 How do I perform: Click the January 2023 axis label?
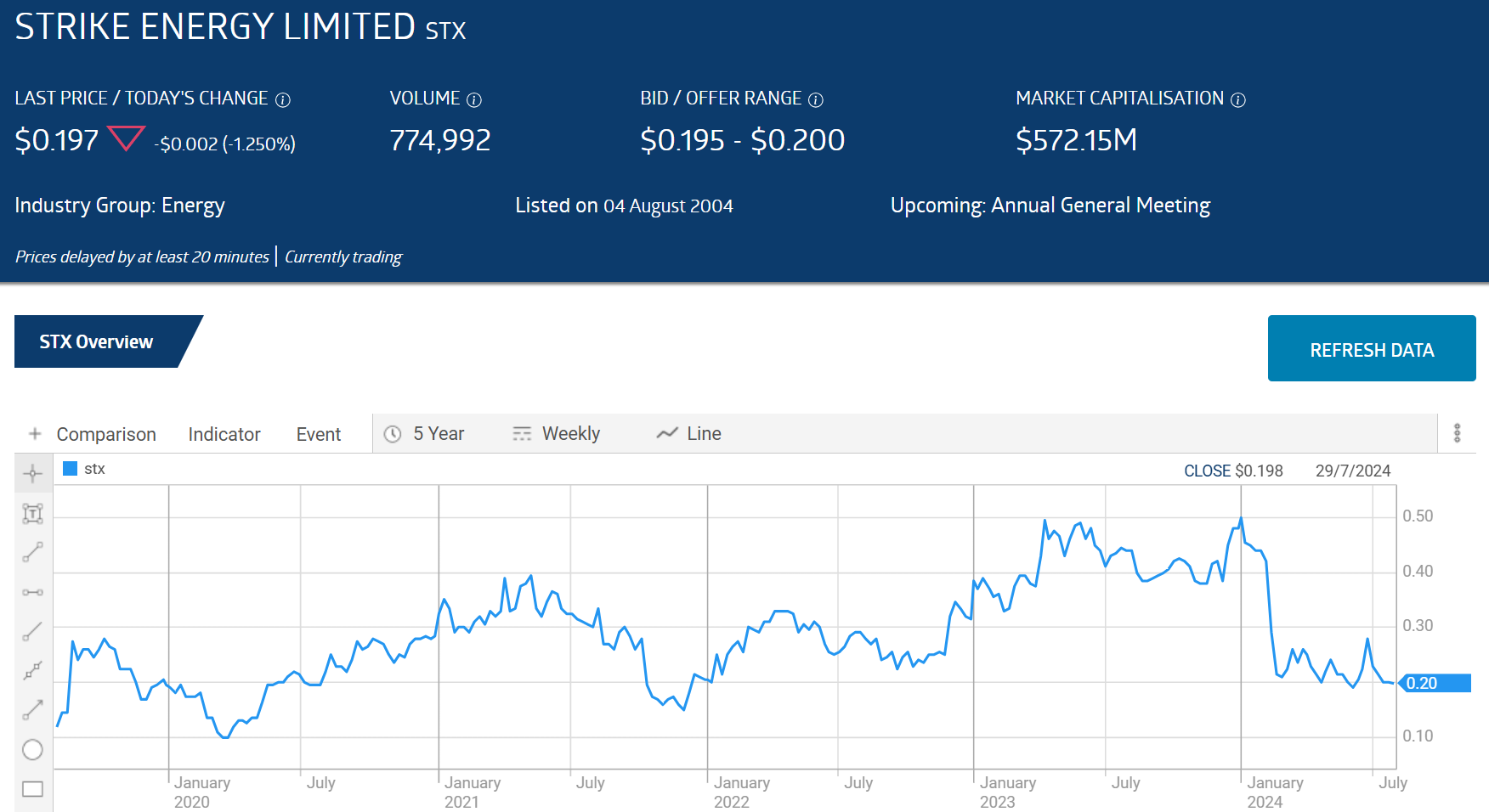(x=1008, y=792)
